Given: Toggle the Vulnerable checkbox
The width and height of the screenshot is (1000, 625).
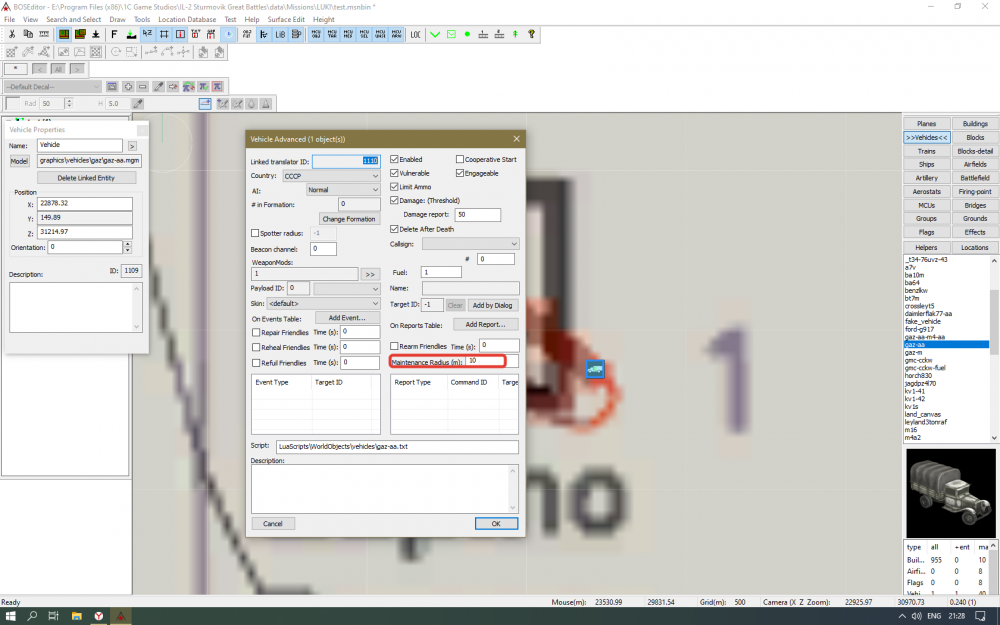Looking at the screenshot, I should [x=394, y=173].
